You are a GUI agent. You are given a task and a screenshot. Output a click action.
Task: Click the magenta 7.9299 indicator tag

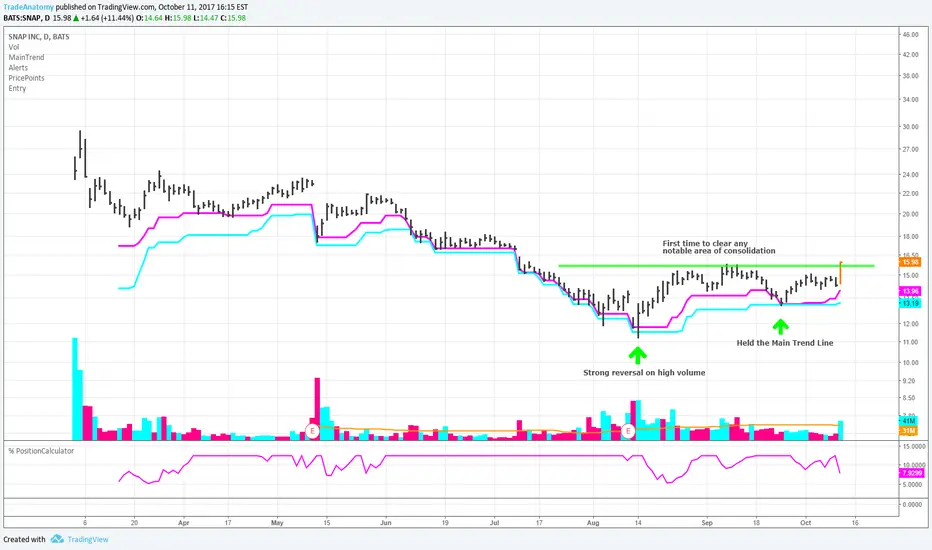click(912, 473)
